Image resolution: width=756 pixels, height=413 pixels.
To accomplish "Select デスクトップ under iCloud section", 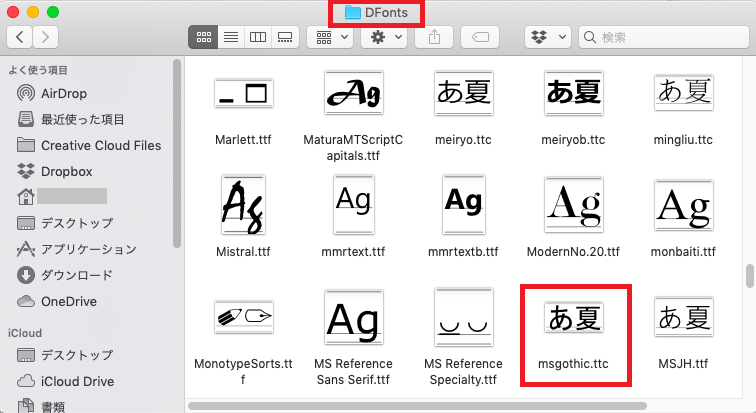I will [65, 355].
